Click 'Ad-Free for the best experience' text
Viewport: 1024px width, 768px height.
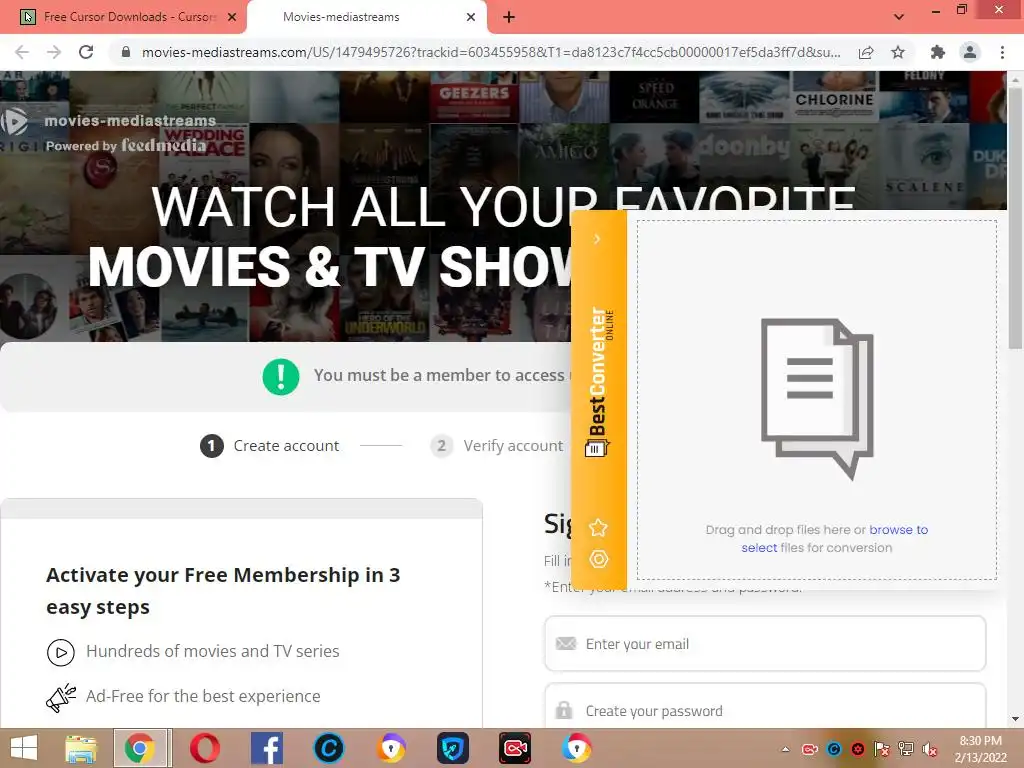pos(203,697)
